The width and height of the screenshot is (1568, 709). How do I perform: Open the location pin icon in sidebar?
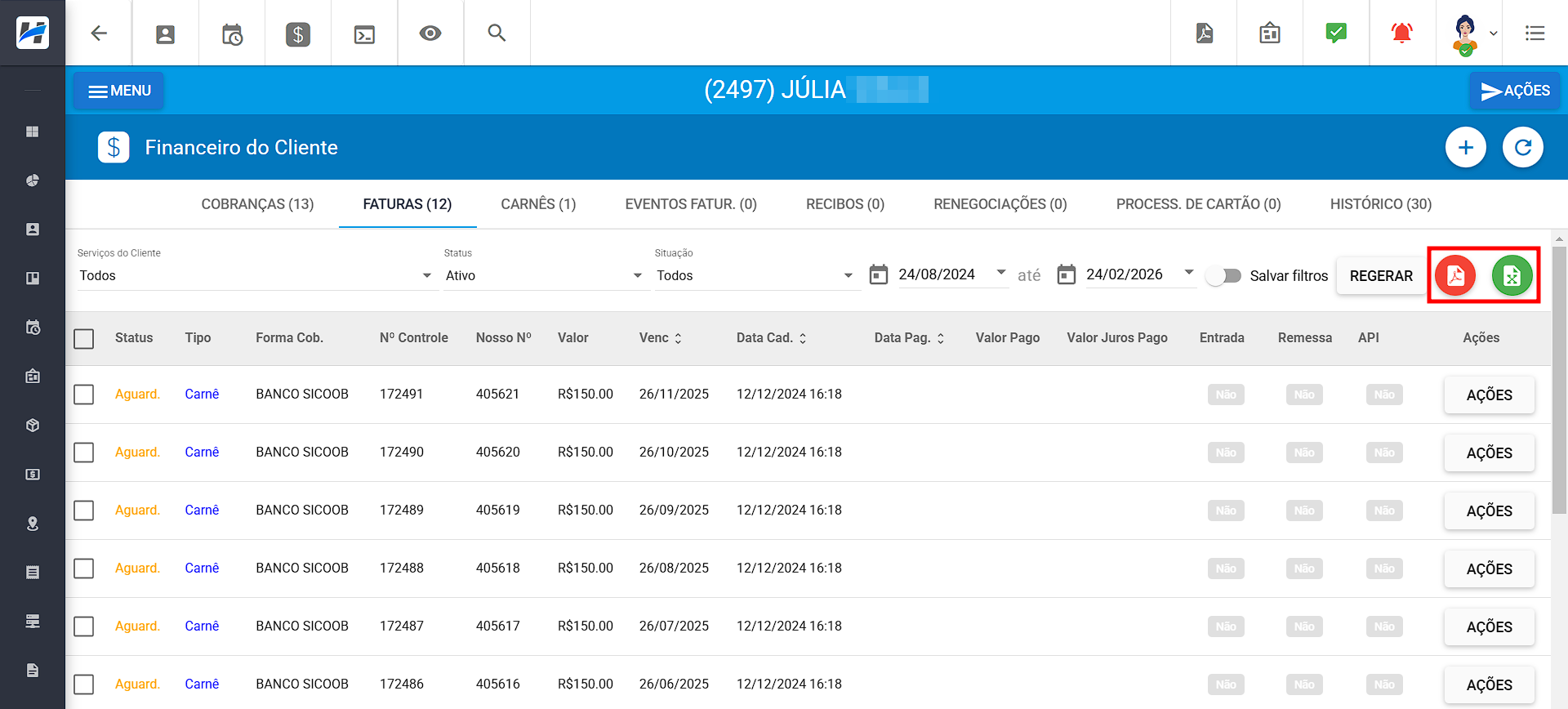[x=33, y=524]
